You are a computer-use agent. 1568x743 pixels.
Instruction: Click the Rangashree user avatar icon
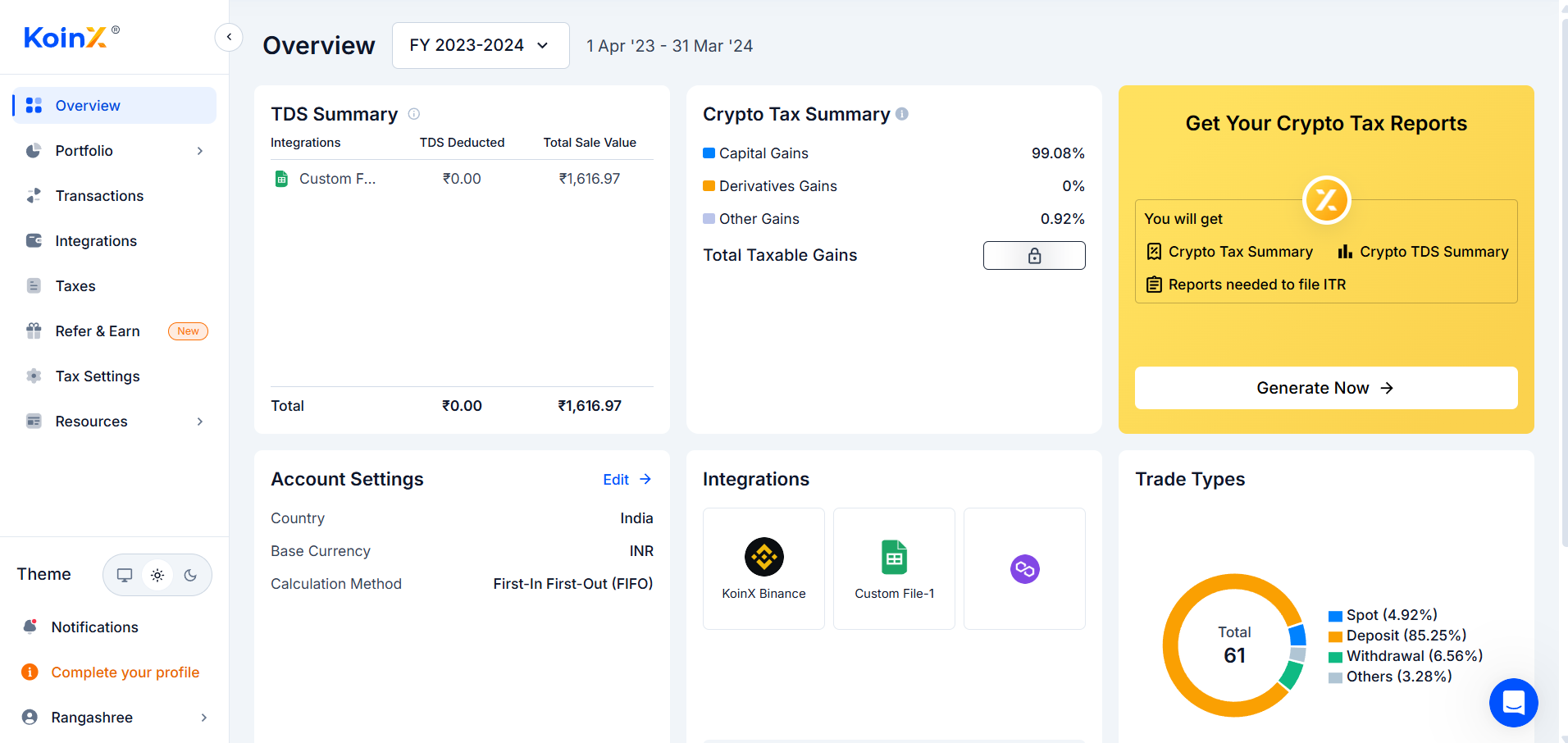coord(30,717)
